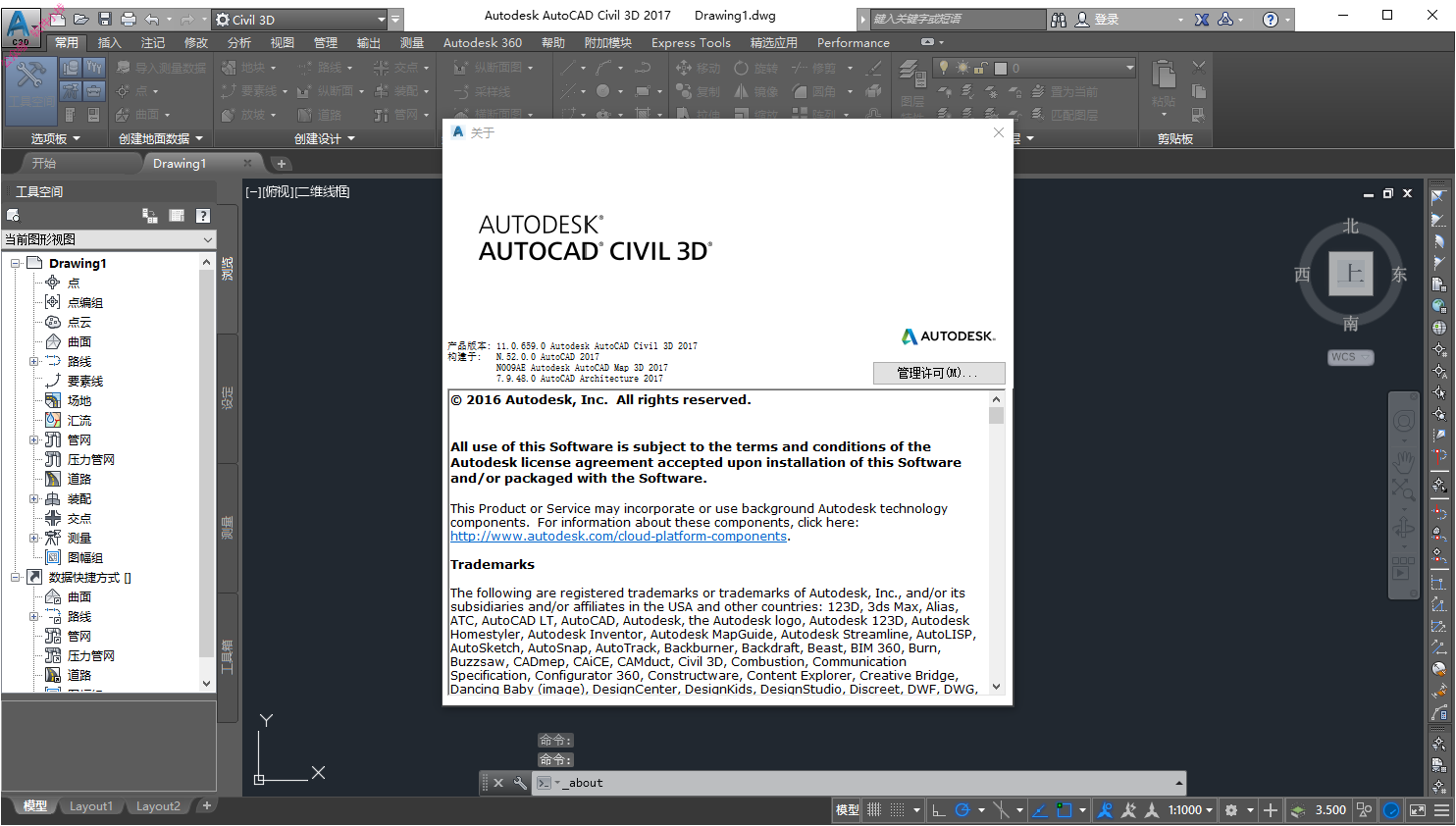Click the New drawing icon in quick access toolbar
The height and width of the screenshot is (826, 1456).
(x=59, y=19)
